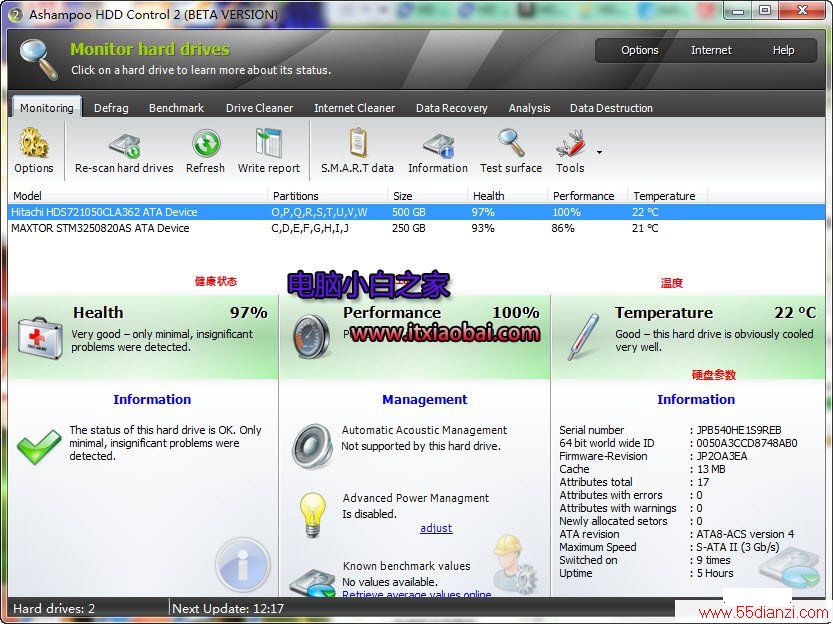
Task: Click the magnifying glass header icon
Action: pos(38,60)
